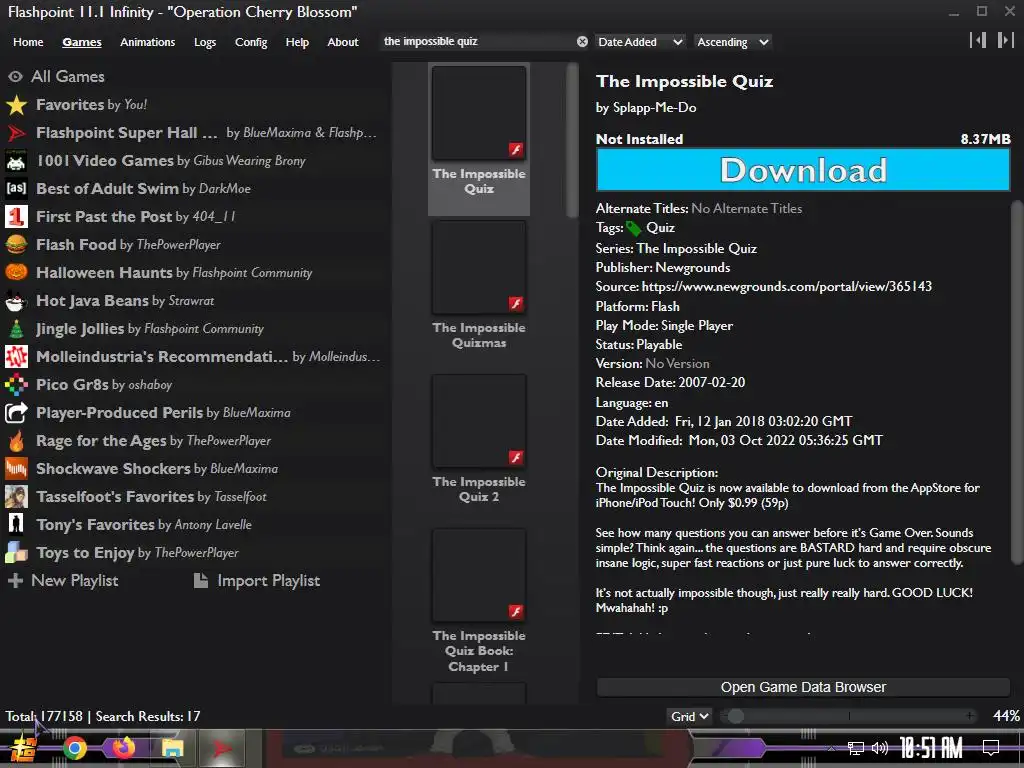Click the game list scrollbar
Screen dimensions: 1024x768
pos(573,140)
